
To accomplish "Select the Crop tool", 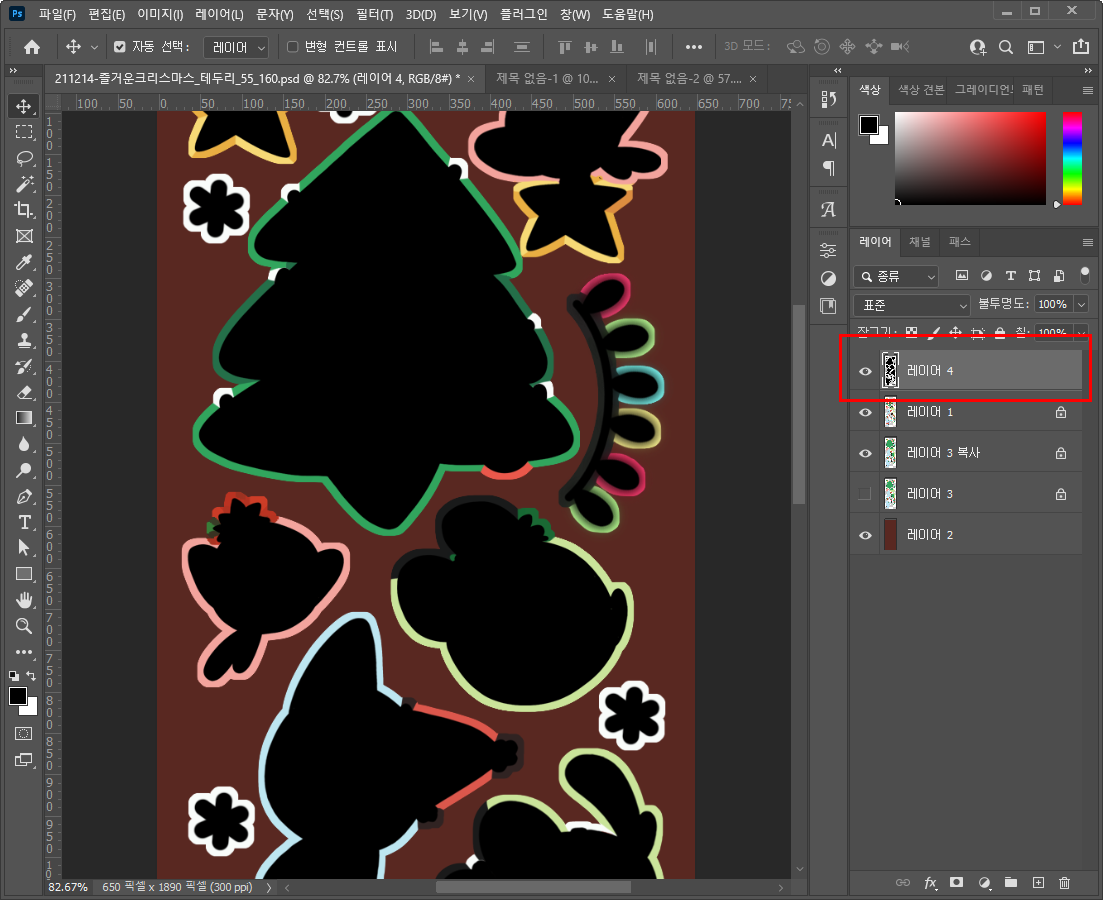I will click(x=24, y=210).
